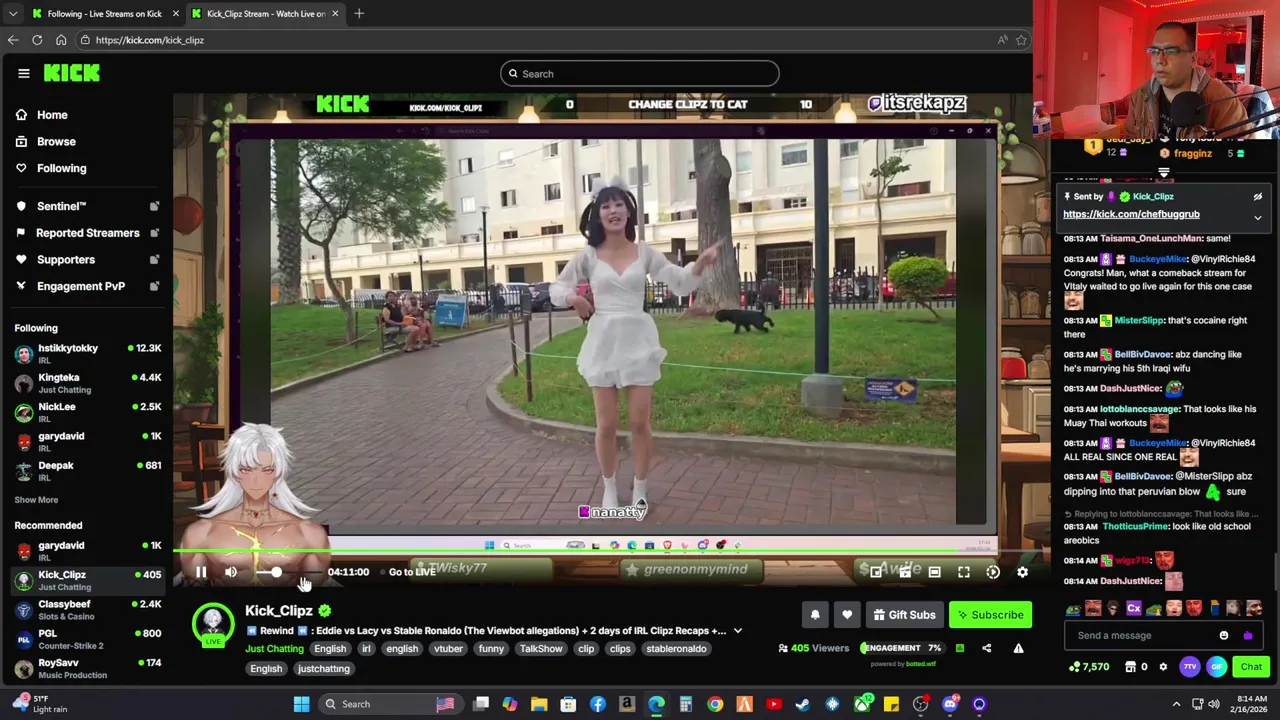Screen dimensions: 1280x720
Task: Open Kingteka channel in sidebar
Action: point(87,383)
